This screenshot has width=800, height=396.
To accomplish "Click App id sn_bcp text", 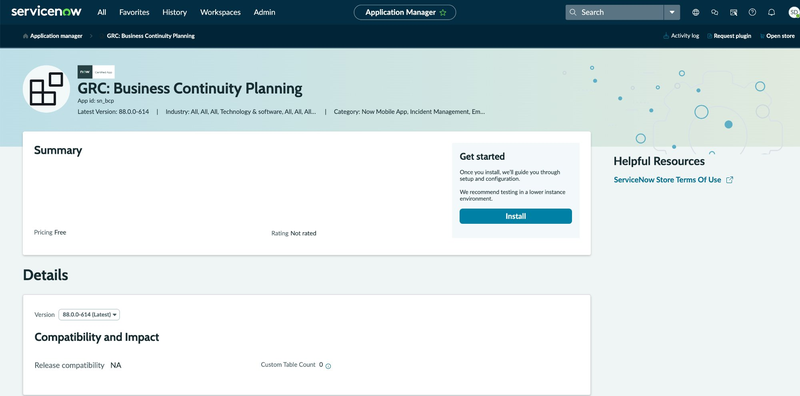I will (x=96, y=101).
